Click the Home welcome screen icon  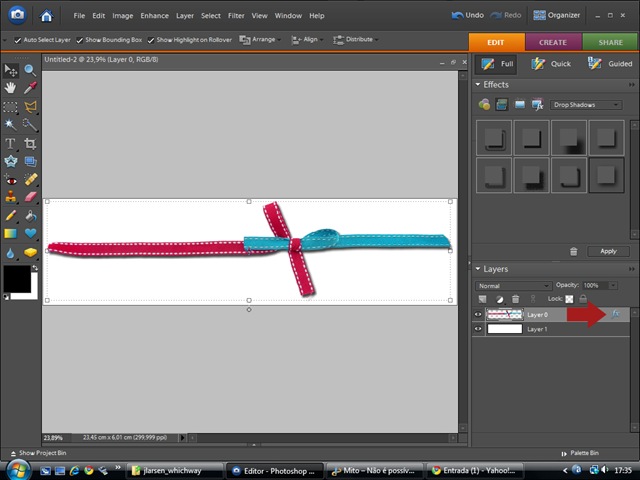pos(46,16)
